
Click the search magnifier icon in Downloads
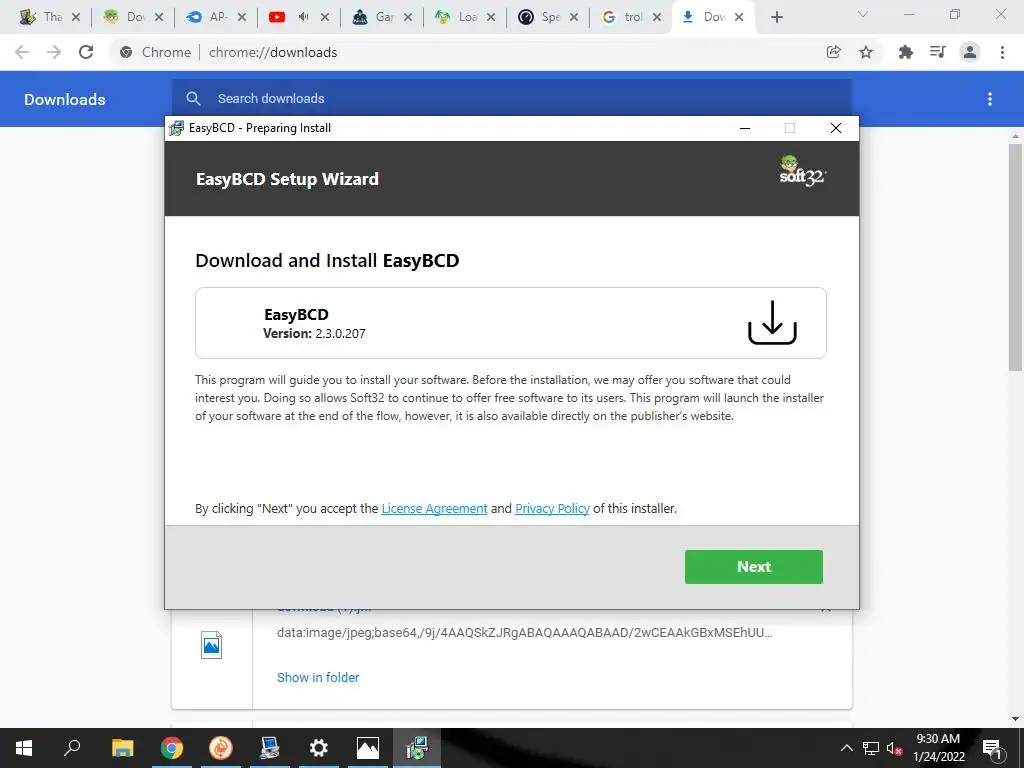point(193,99)
